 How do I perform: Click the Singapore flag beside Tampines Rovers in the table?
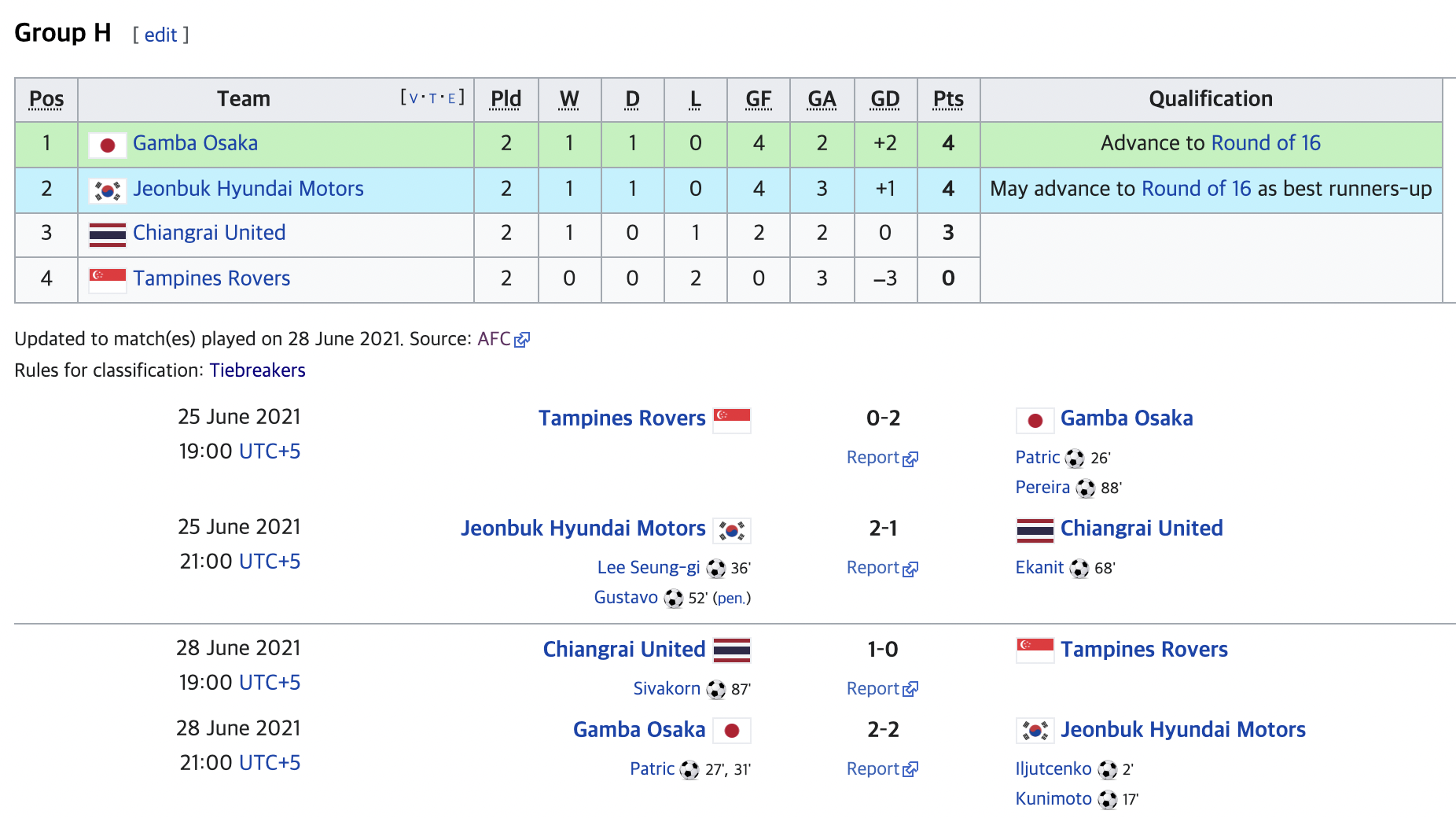tap(108, 280)
